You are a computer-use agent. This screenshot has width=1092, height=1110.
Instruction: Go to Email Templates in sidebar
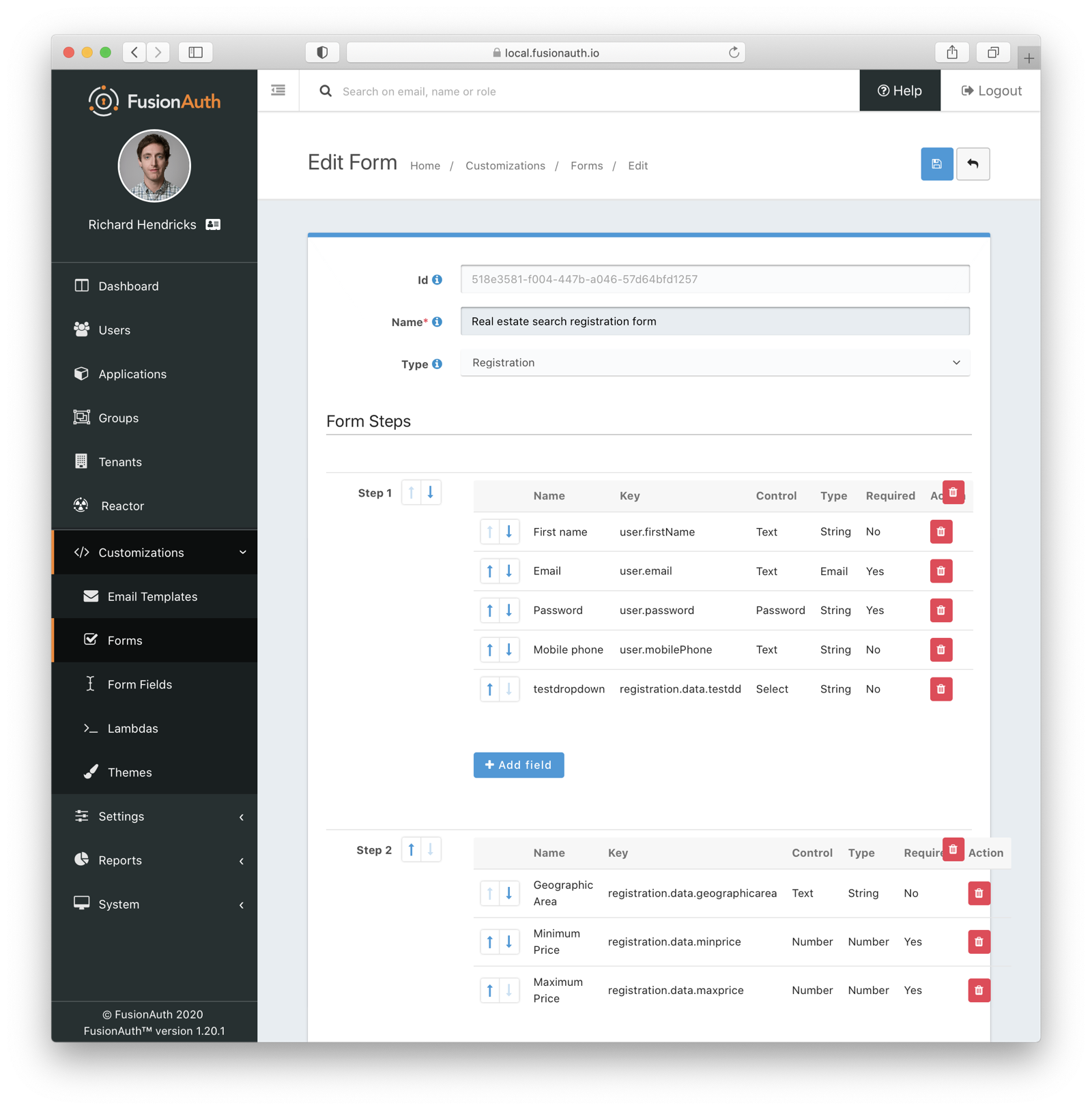coord(152,596)
